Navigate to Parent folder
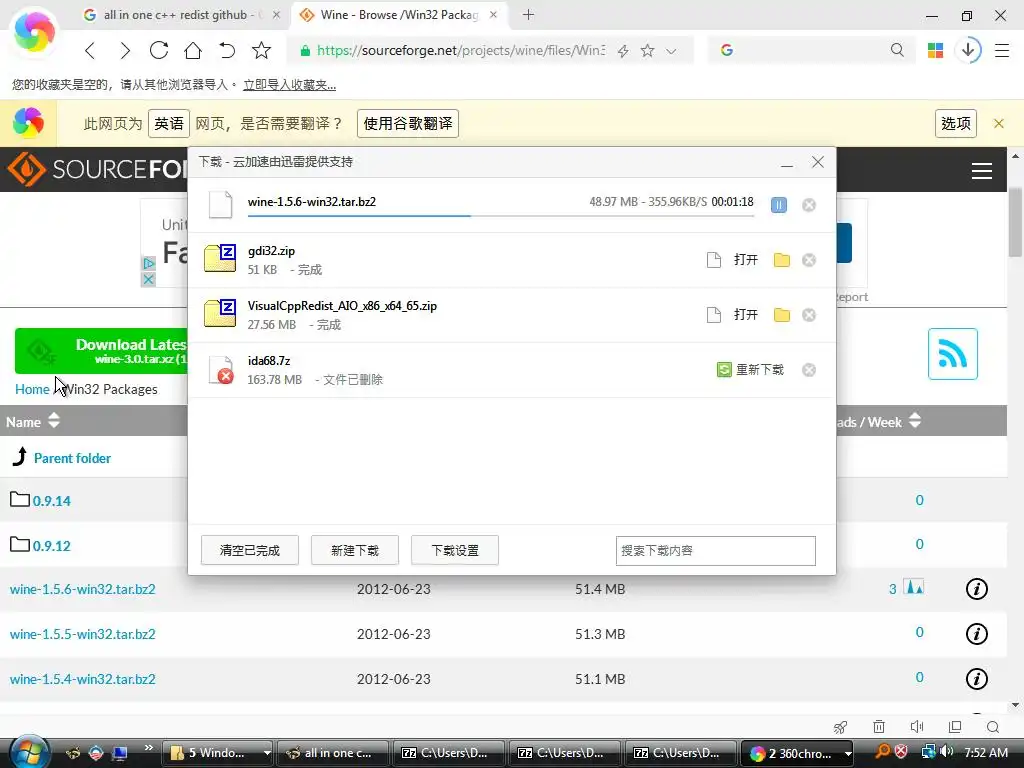Viewport: 1024px width, 768px height. coord(72,458)
